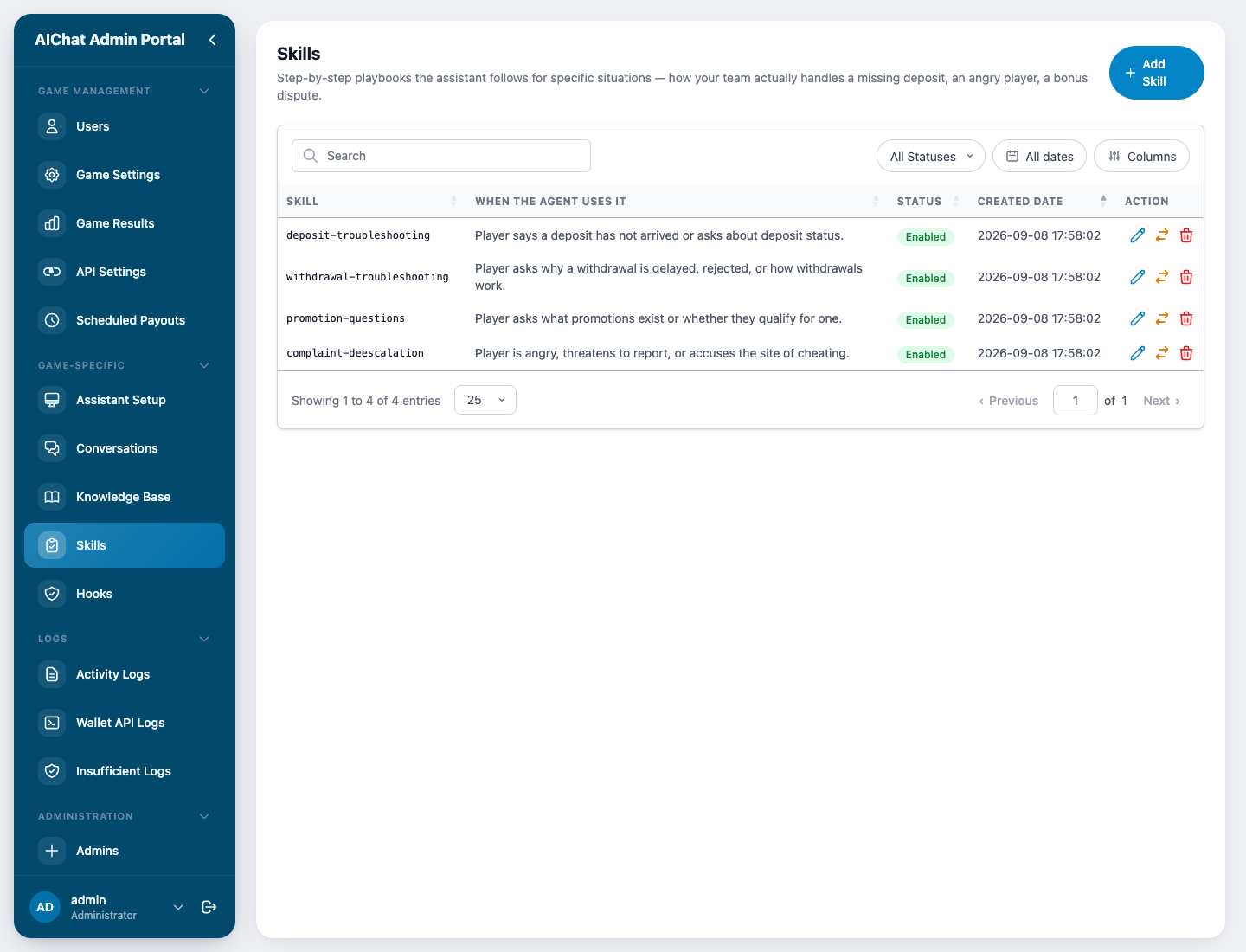Click swap arrows icon for complaint-deescalation row

pyautogui.click(x=1162, y=353)
